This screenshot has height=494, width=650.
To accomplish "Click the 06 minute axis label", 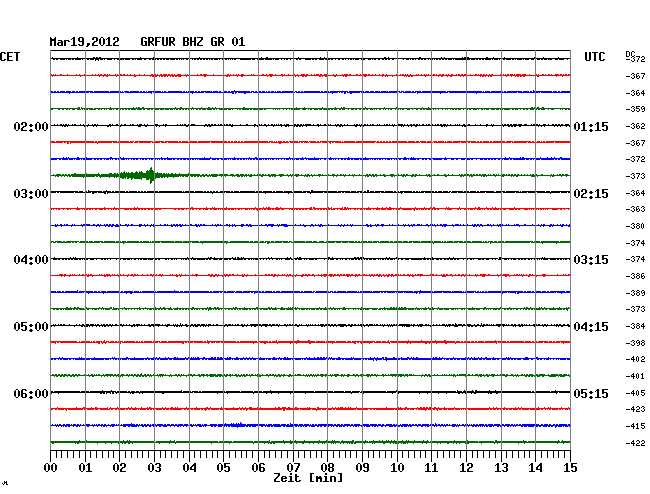I will [x=258, y=468].
